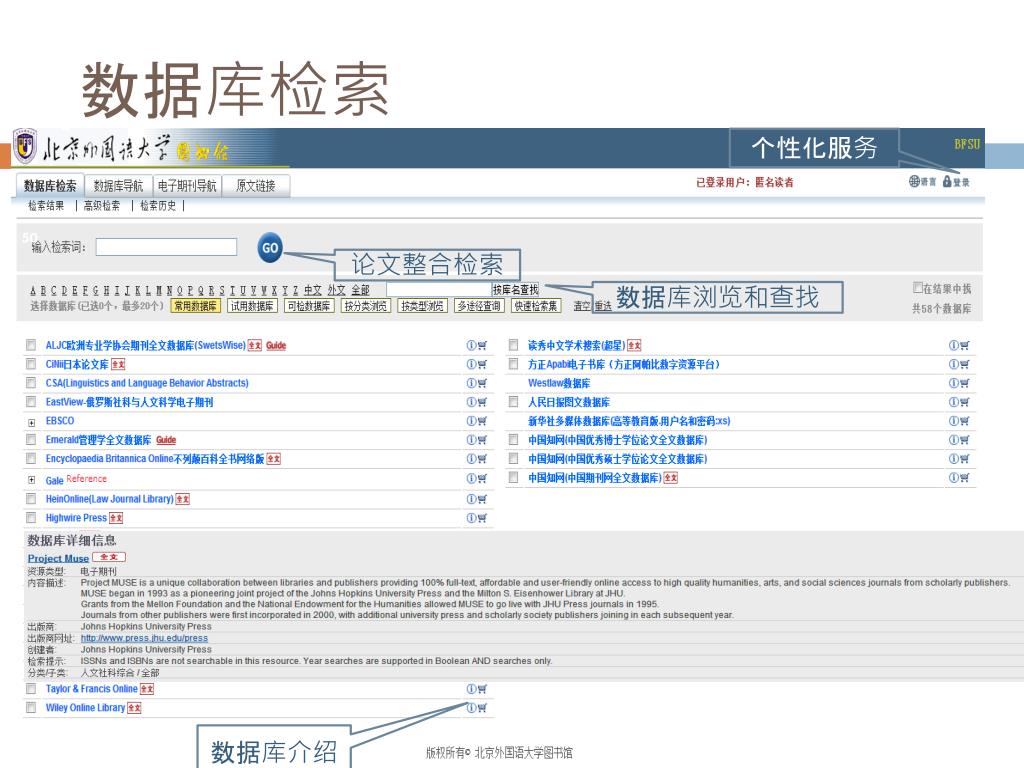This screenshot has width=1024, height=768.
Task: Click cart icon for 中国知网博士学位论文库
Action: coord(965,440)
